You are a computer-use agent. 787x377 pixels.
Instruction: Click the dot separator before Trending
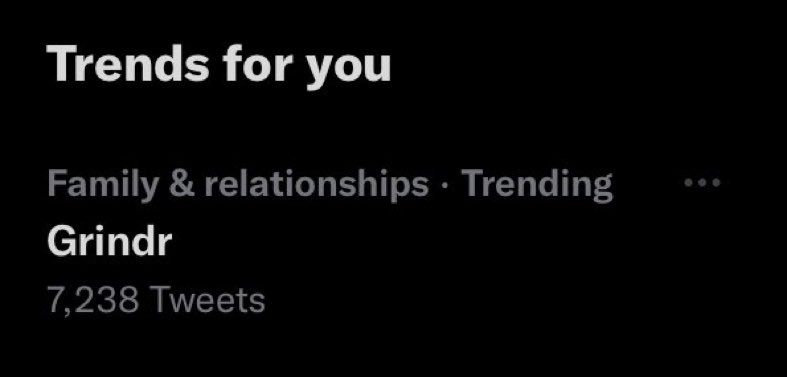coord(445,184)
